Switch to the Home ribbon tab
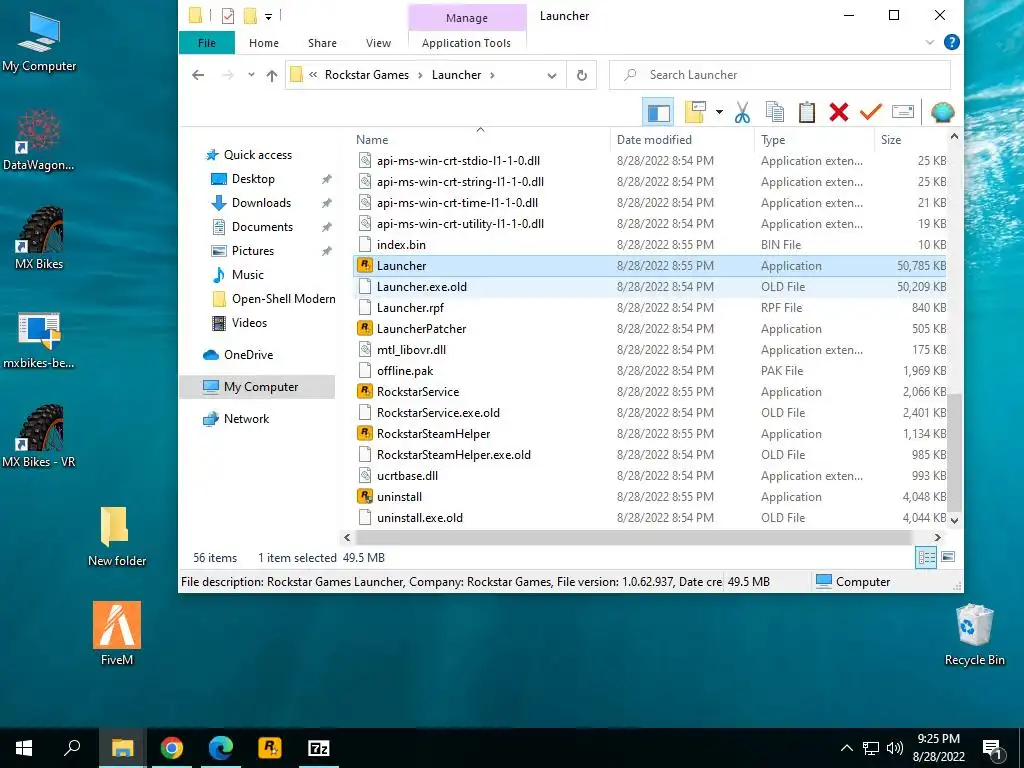 click(x=264, y=43)
